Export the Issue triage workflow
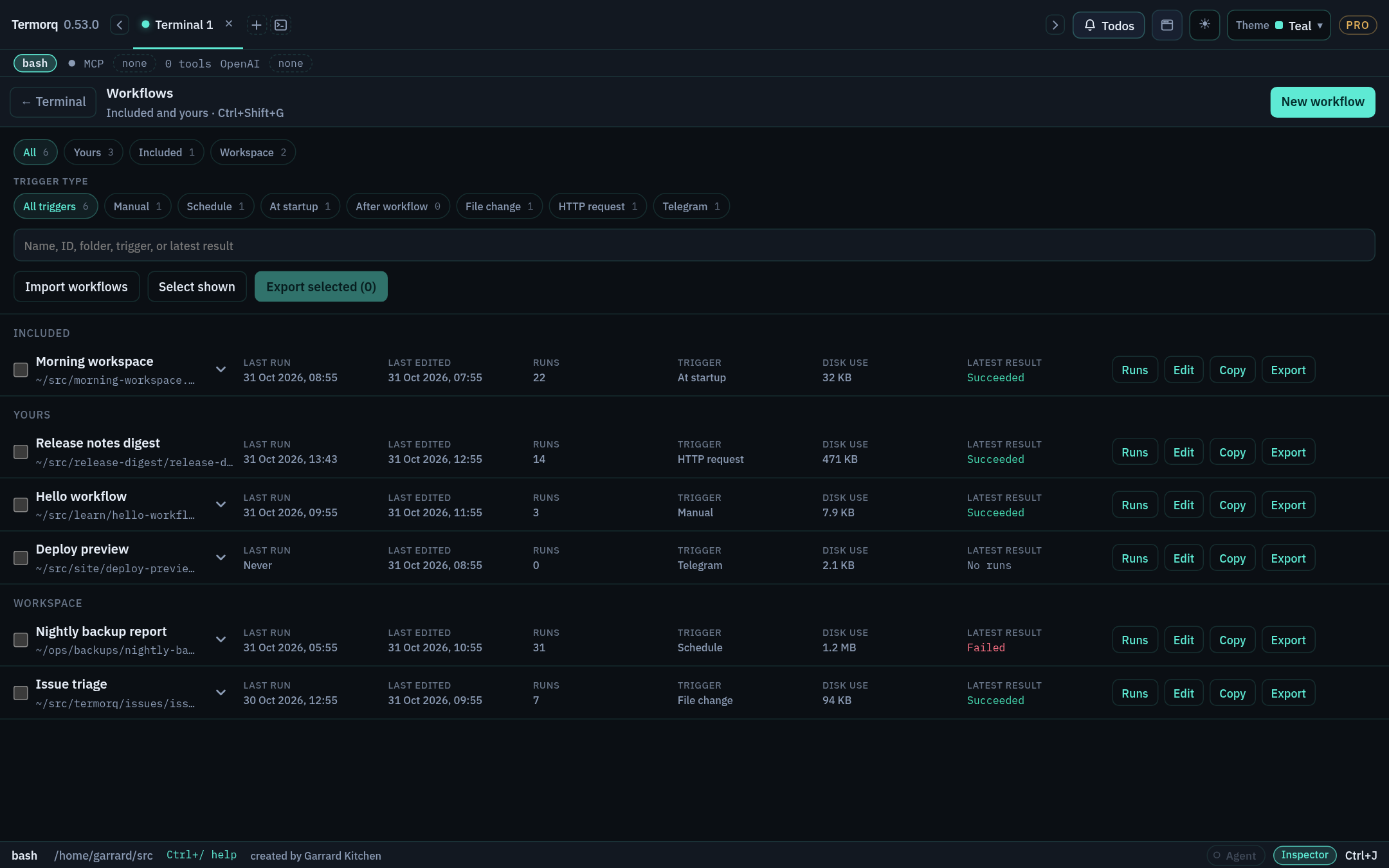This screenshot has width=1389, height=868. click(1288, 693)
